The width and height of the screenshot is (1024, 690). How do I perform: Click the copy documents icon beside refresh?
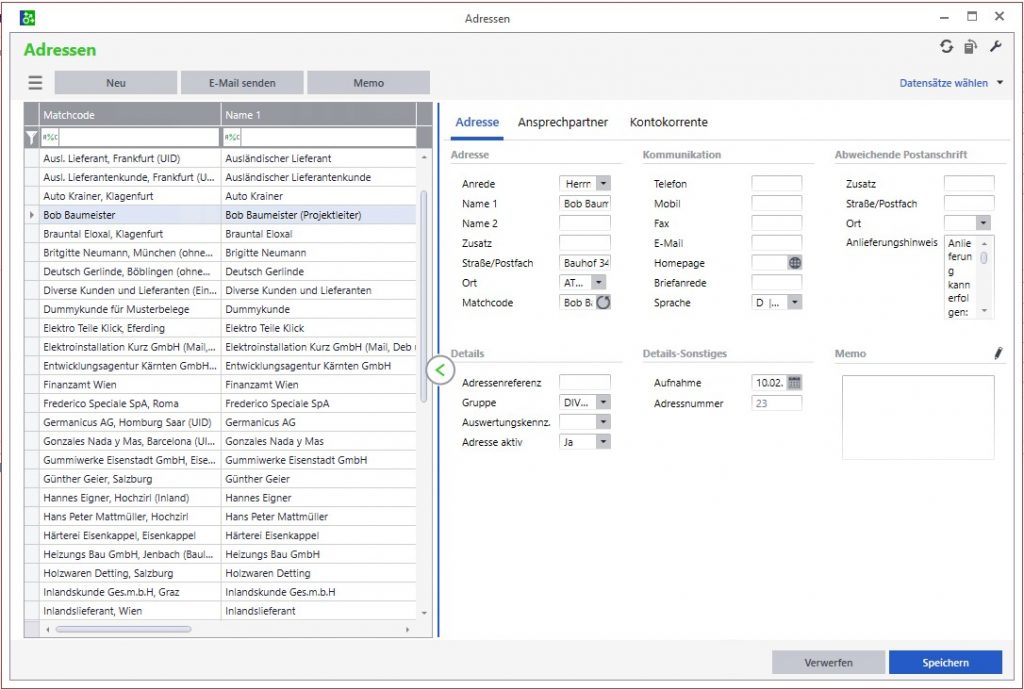970,47
